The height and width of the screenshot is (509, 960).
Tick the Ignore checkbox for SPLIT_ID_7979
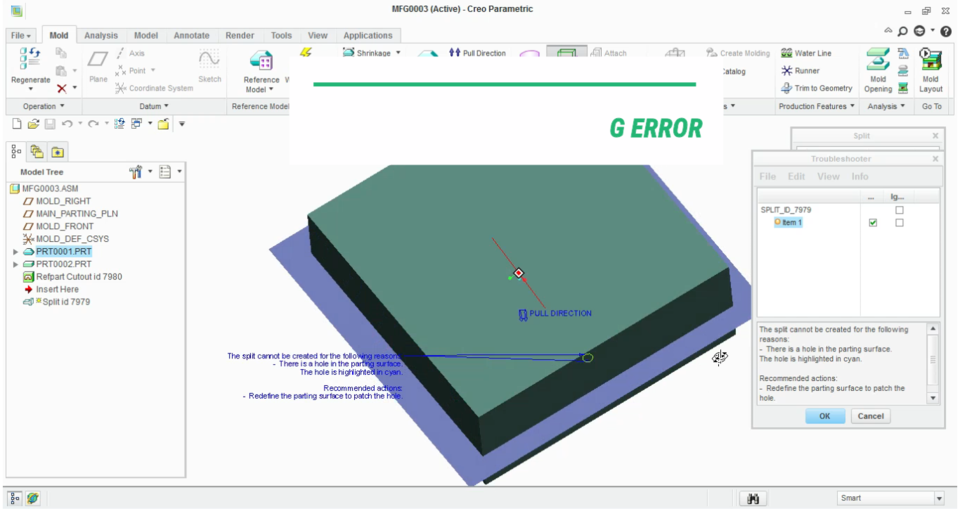[x=899, y=210]
